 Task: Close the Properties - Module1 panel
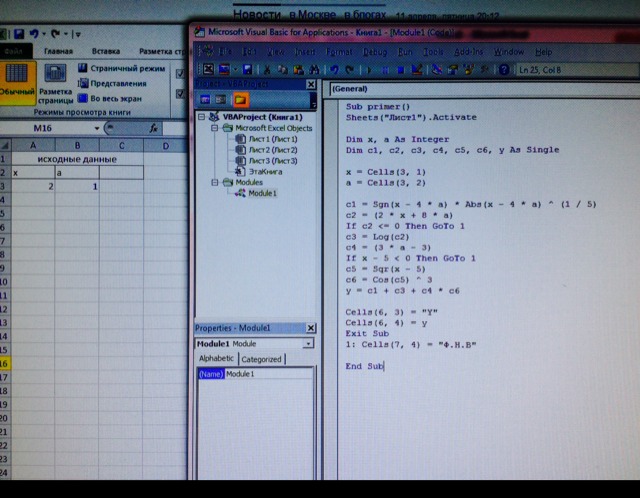coord(311,328)
